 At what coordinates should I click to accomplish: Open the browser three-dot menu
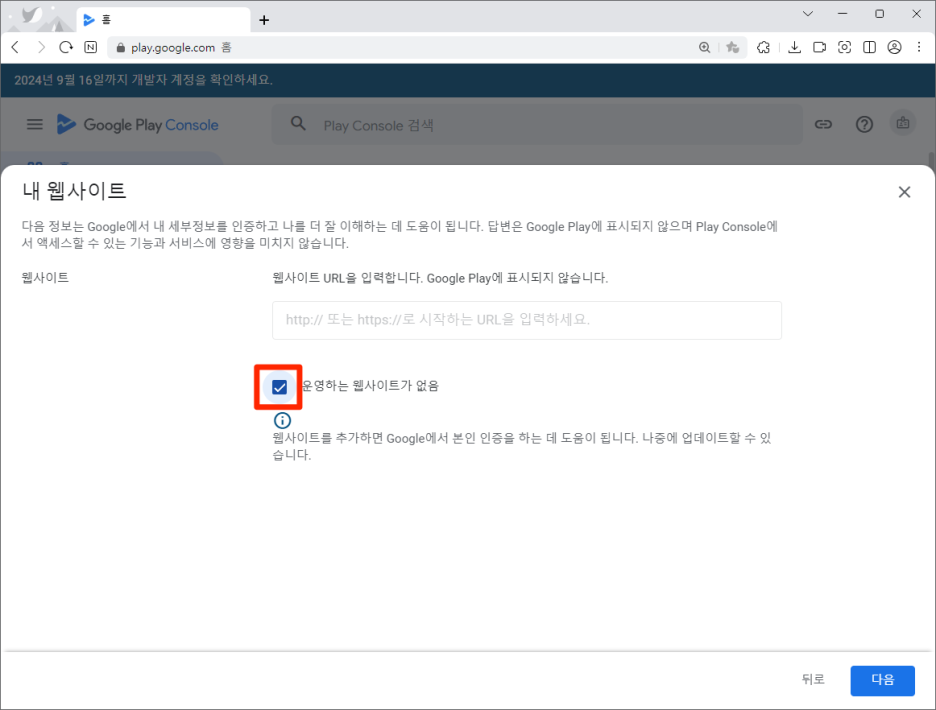tap(919, 47)
